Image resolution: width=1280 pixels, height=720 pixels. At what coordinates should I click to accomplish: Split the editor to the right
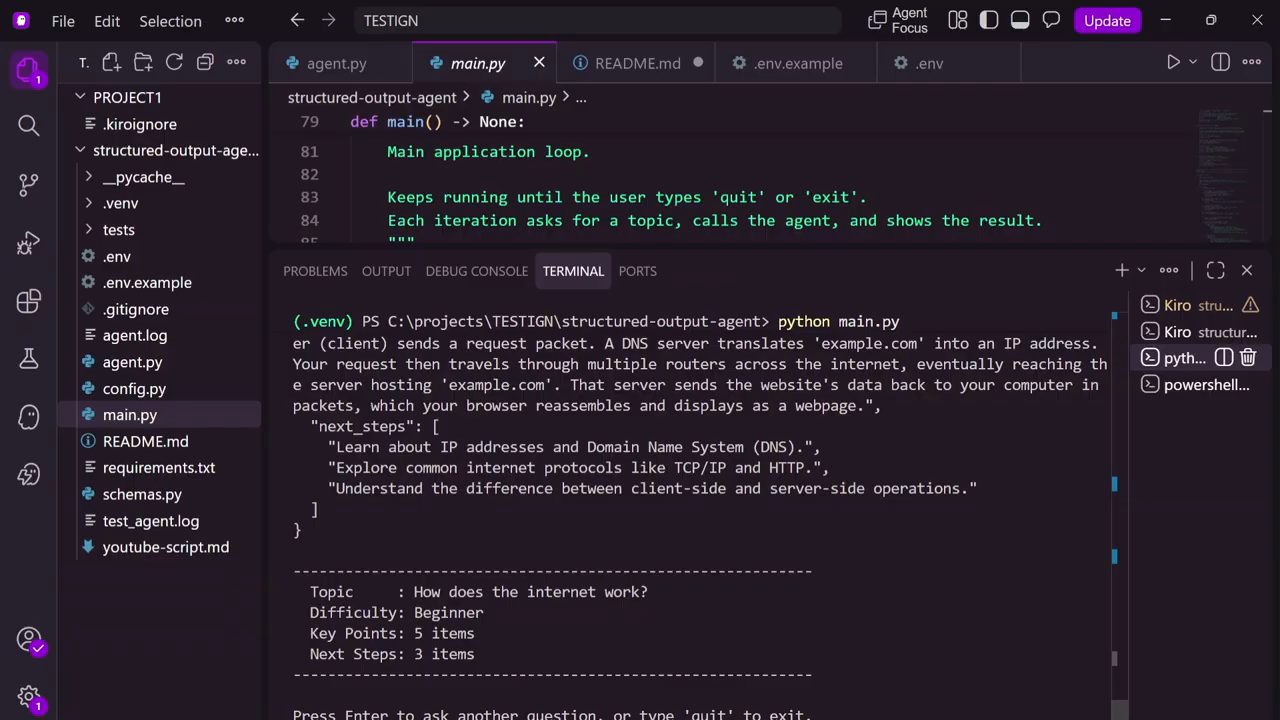pos(1220,62)
